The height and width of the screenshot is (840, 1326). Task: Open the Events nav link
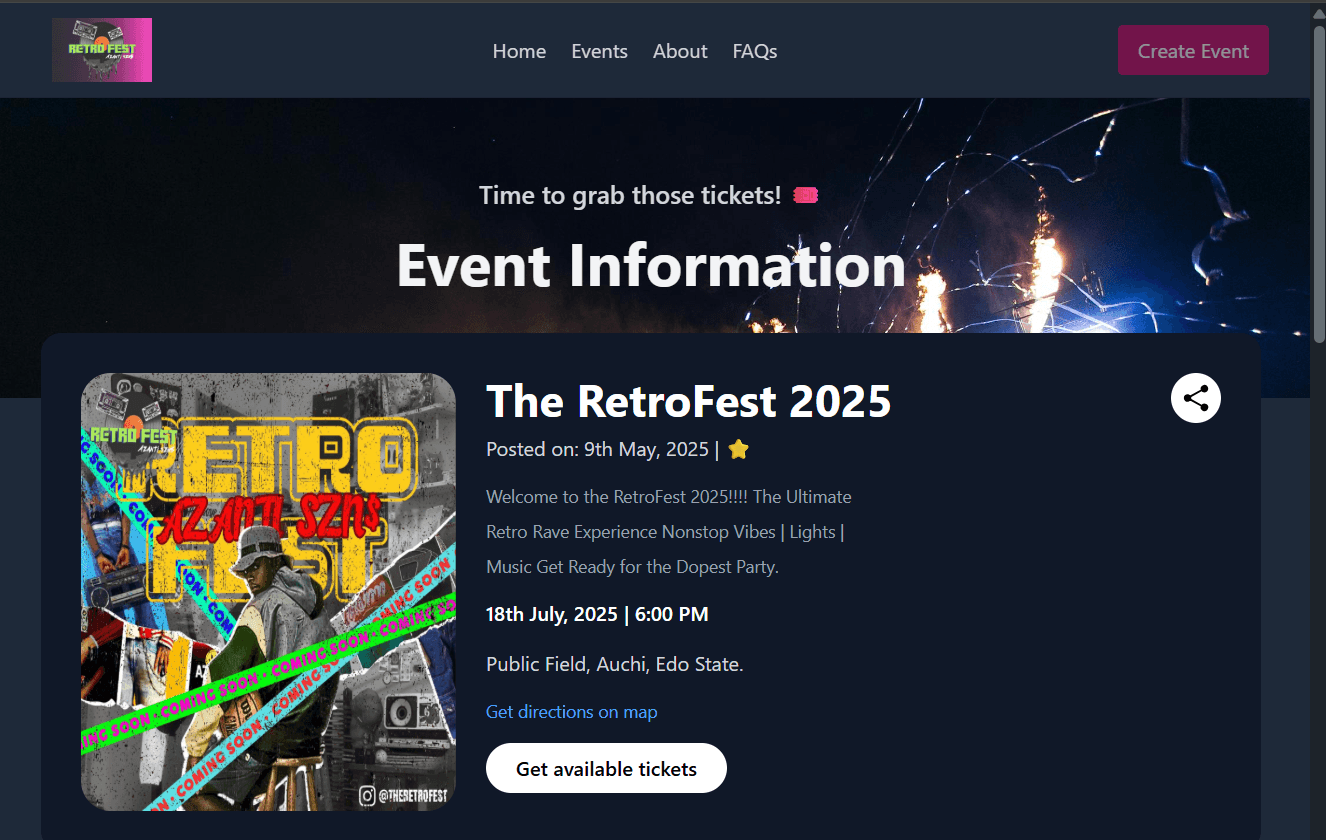(x=599, y=51)
